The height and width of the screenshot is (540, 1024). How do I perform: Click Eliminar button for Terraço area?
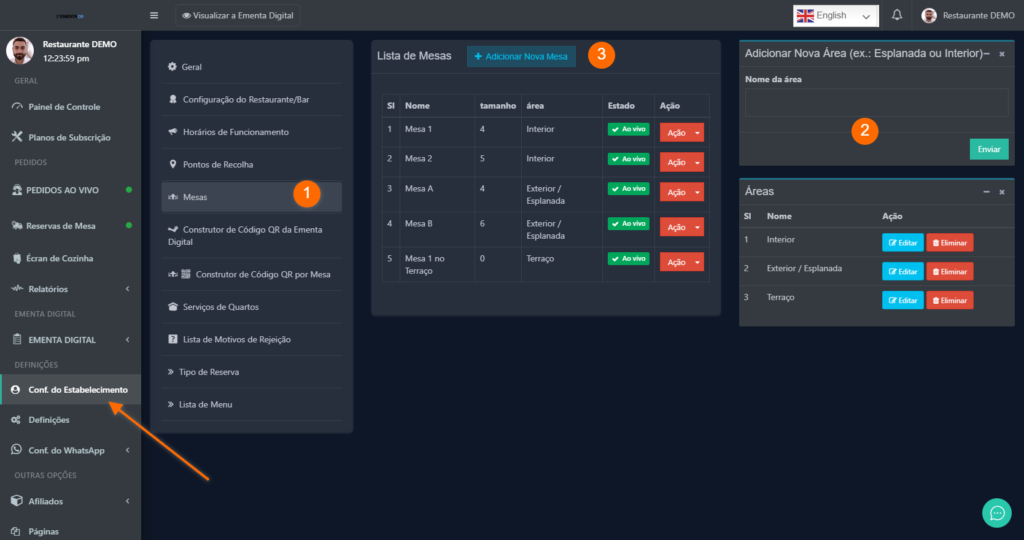point(949,300)
